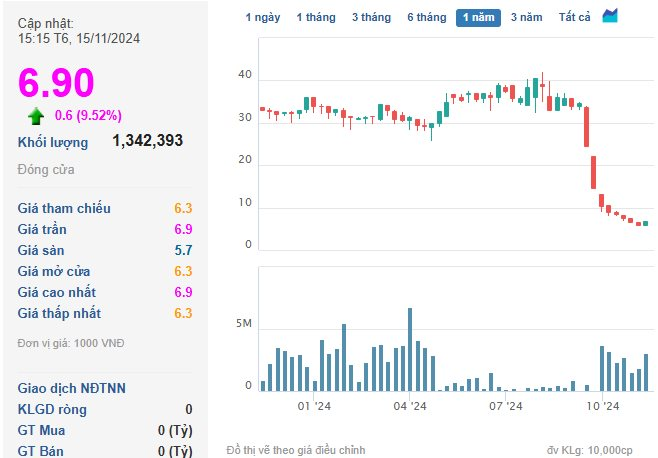
Task: Show the 3 tháng chart period
Action: [371, 17]
